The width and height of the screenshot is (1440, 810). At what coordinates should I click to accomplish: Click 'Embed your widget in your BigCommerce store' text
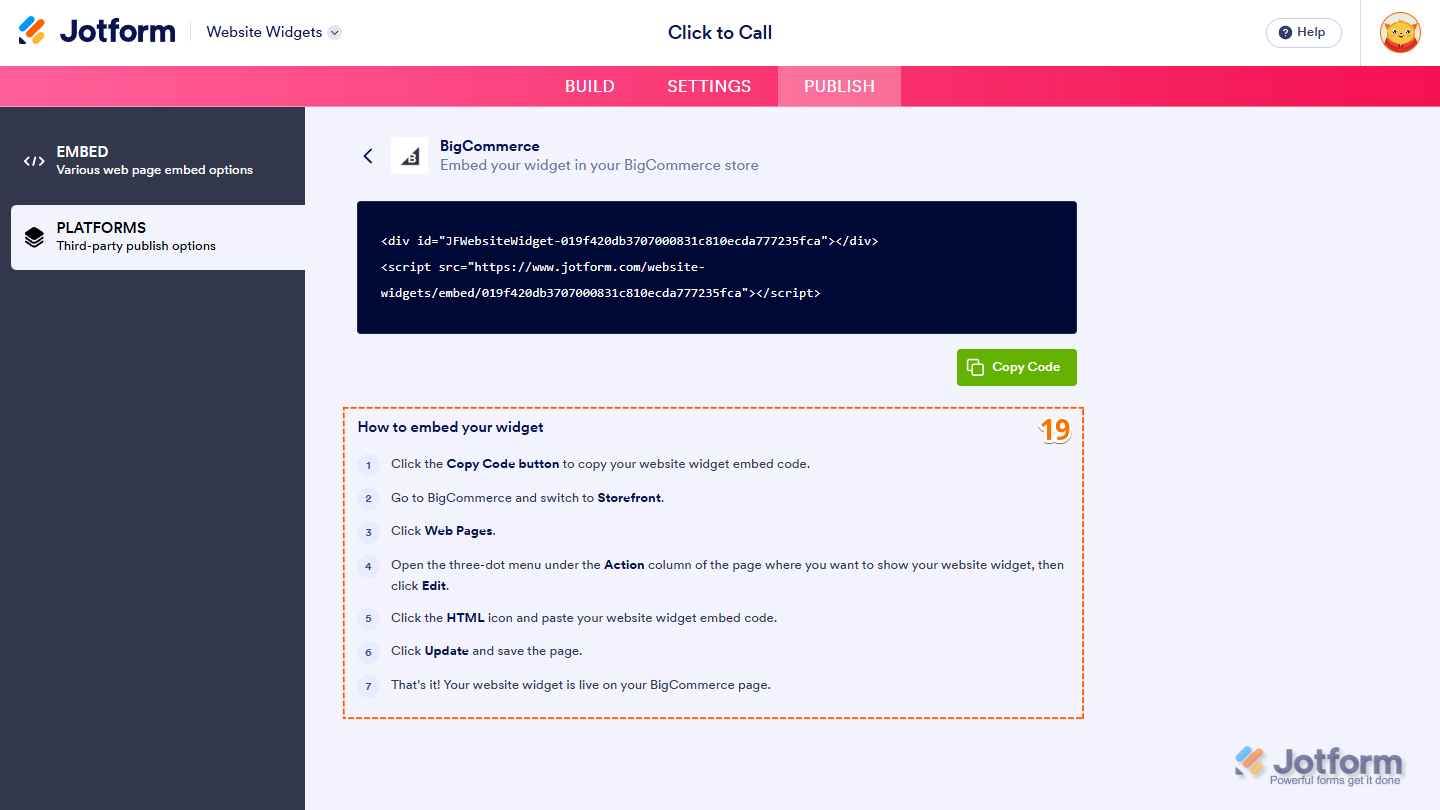pos(599,165)
